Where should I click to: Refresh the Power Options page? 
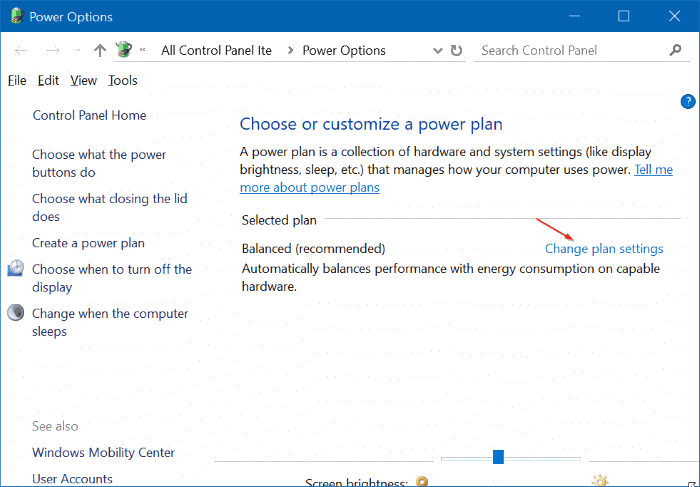point(456,50)
